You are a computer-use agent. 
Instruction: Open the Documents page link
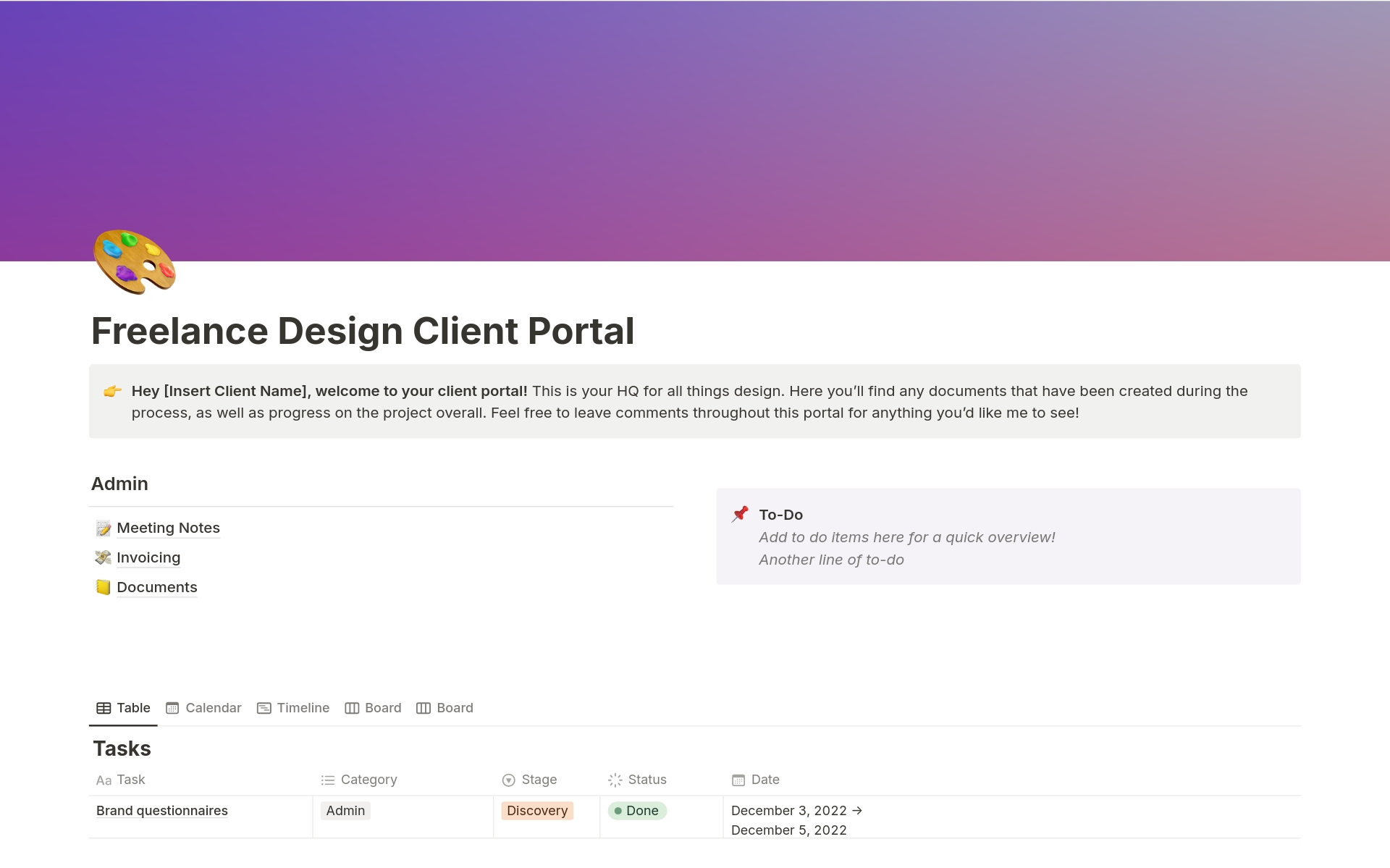[x=156, y=587]
